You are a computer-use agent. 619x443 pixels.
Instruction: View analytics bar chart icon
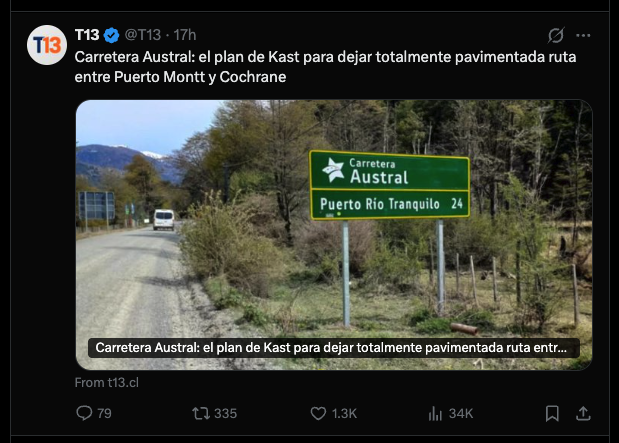(435, 413)
